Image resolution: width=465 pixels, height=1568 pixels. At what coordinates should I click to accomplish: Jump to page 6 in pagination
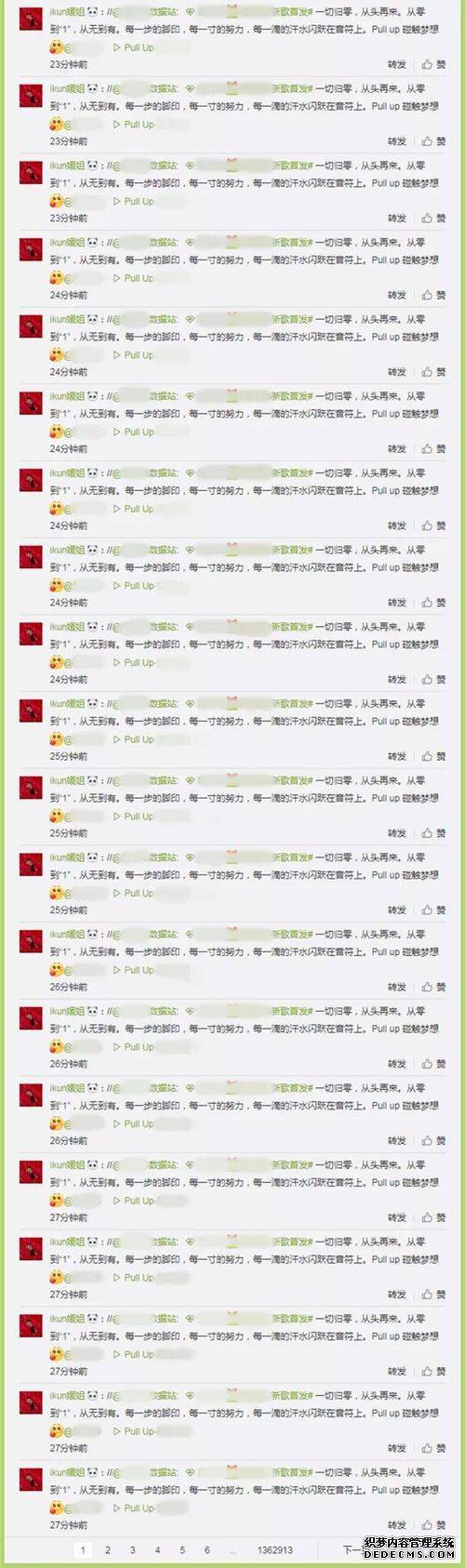click(207, 1550)
